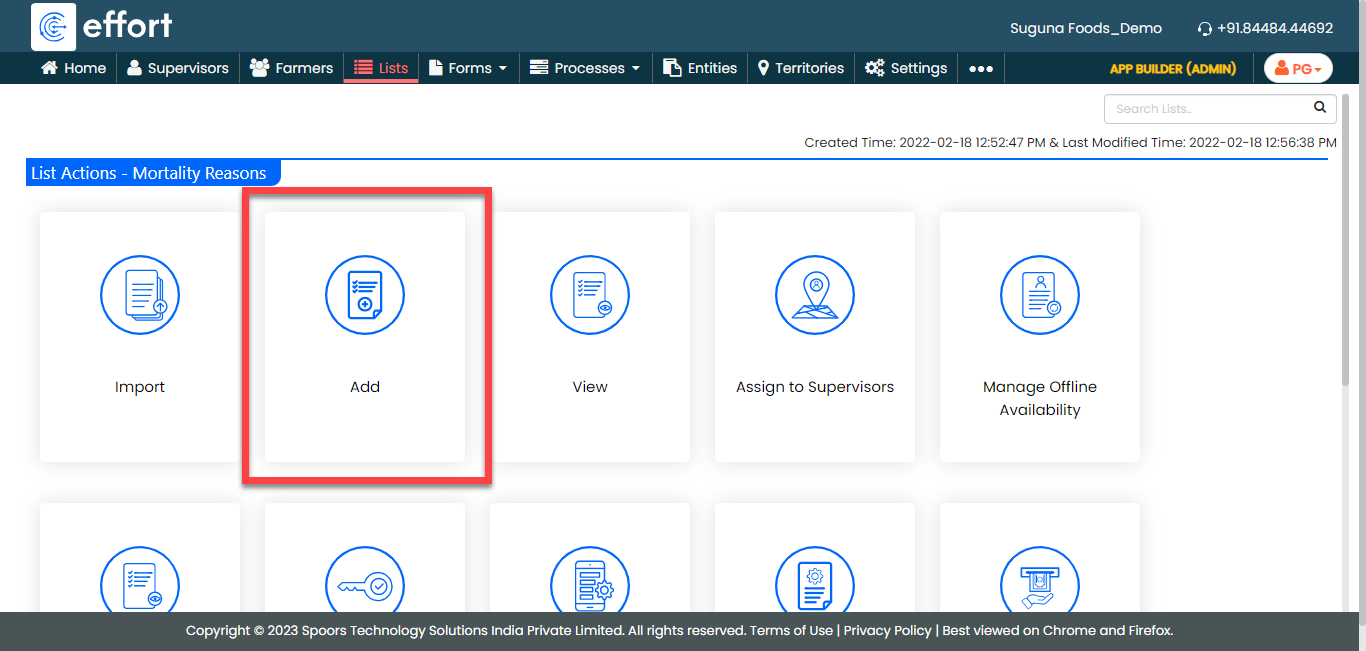The height and width of the screenshot is (651, 1366).
Task: Click the key with checkmark icon
Action: coord(365,584)
